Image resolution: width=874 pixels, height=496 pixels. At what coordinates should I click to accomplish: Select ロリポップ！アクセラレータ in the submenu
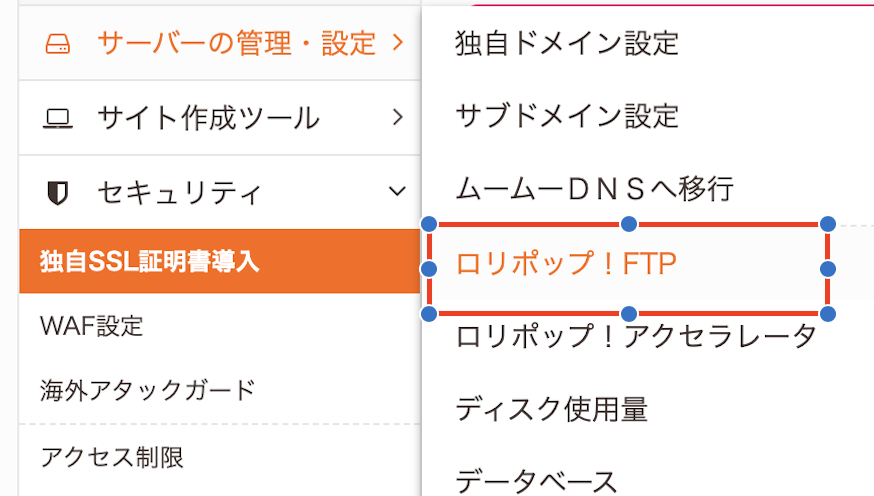(x=636, y=337)
